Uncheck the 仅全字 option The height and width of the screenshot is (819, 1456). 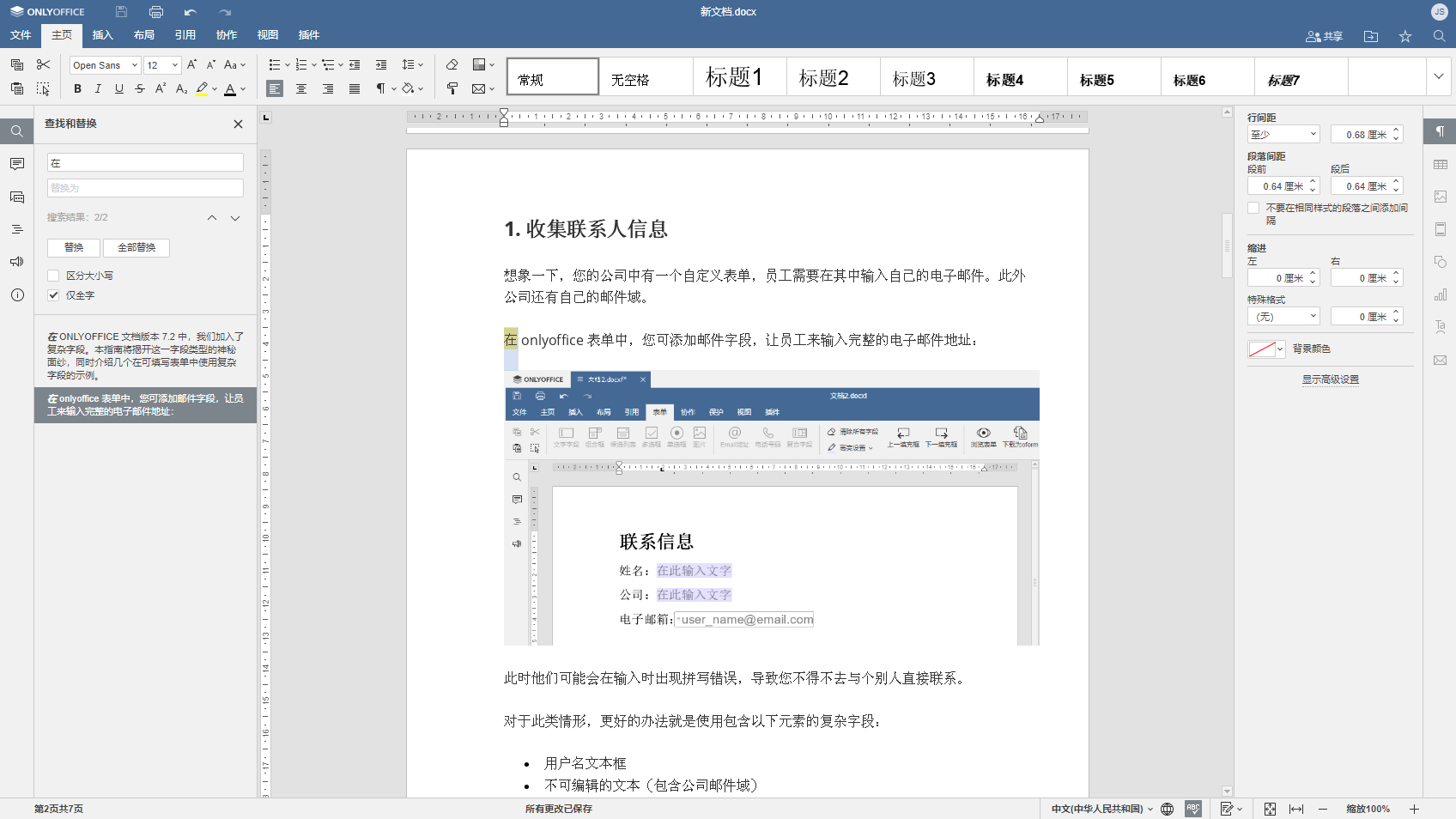(x=53, y=295)
